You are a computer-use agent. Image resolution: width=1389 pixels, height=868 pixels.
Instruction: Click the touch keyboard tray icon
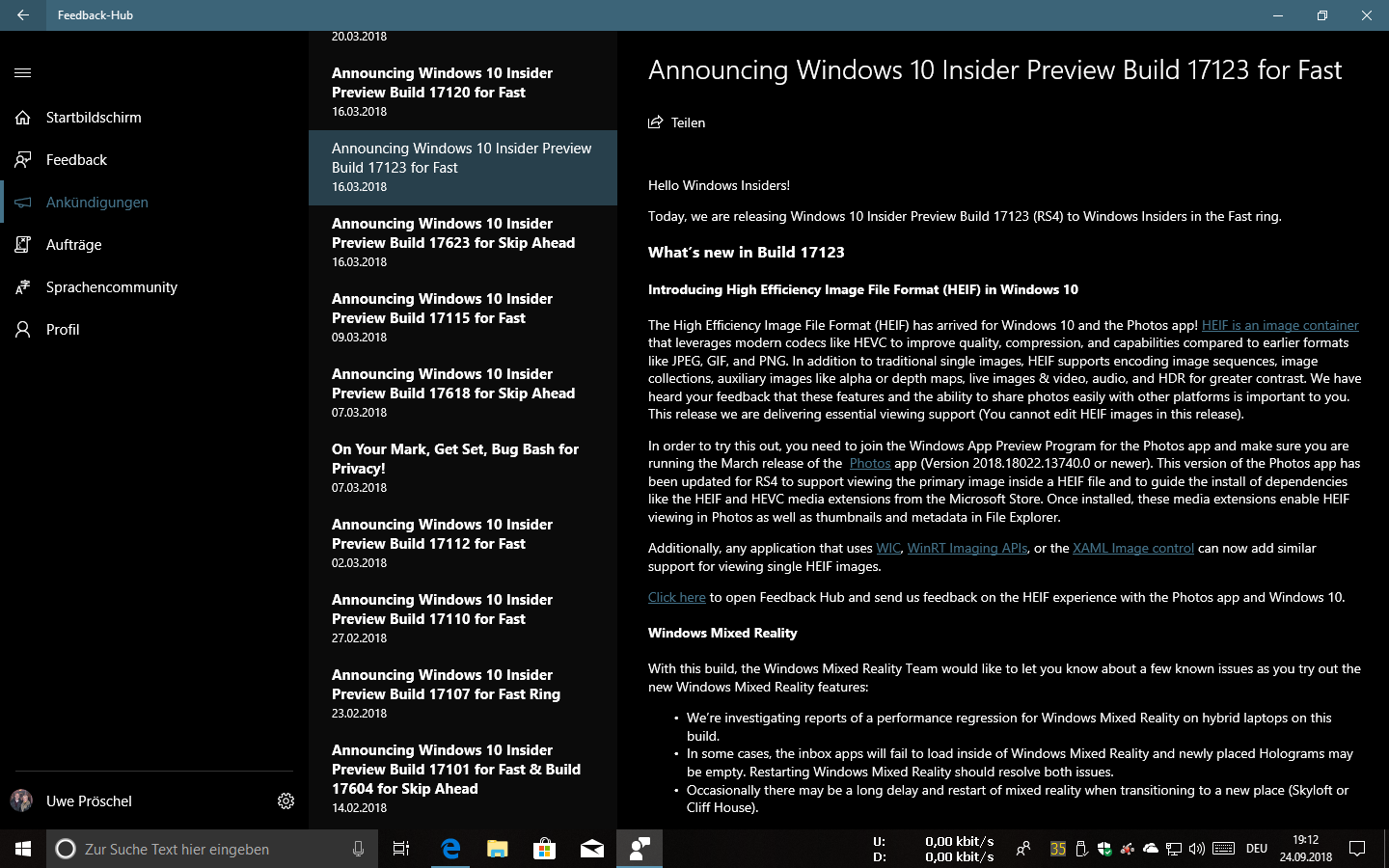1224,849
